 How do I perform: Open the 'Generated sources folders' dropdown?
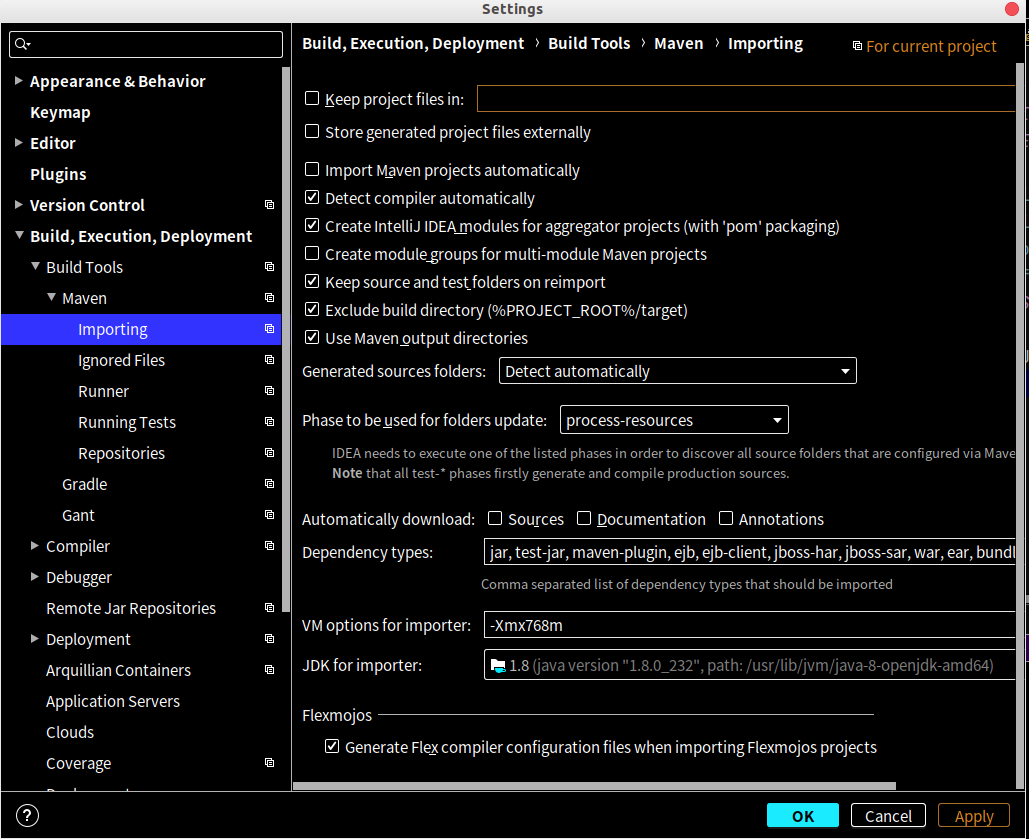(845, 371)
